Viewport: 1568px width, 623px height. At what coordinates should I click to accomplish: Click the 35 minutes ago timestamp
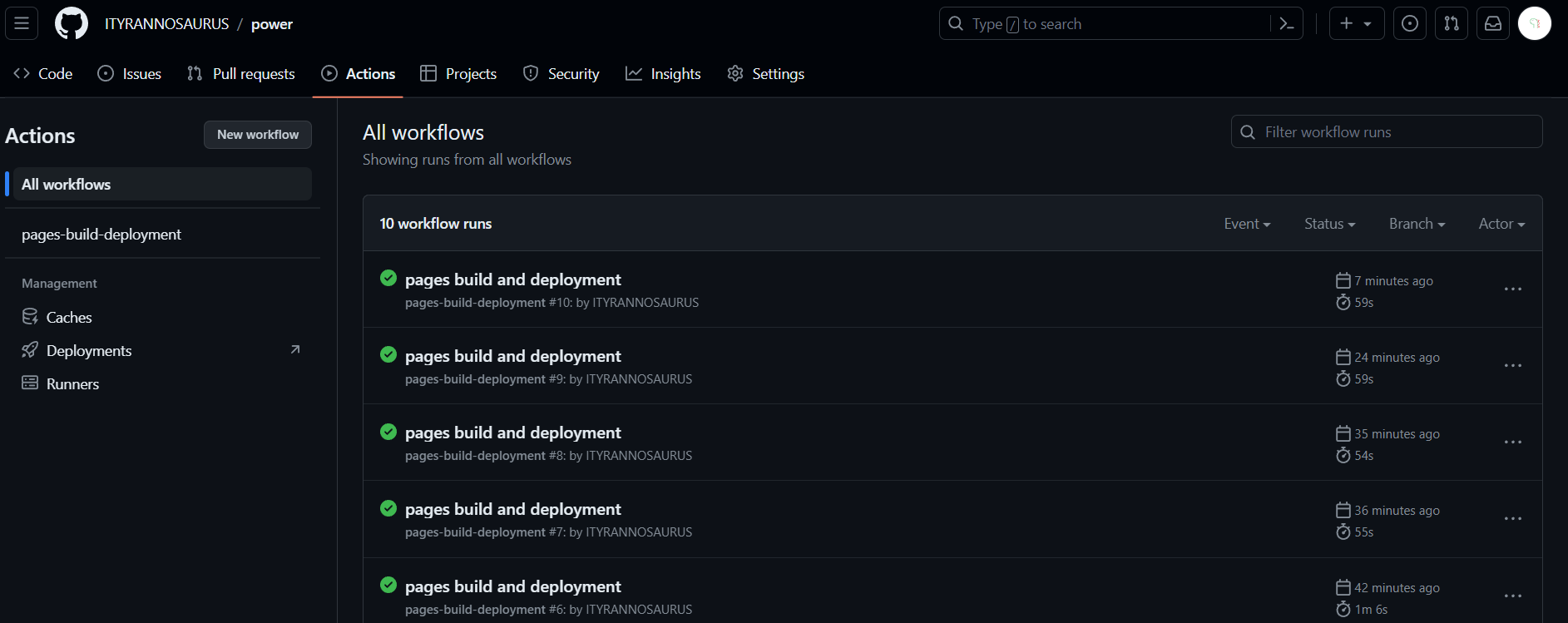pyautogui.click(x=1397, y=434)
